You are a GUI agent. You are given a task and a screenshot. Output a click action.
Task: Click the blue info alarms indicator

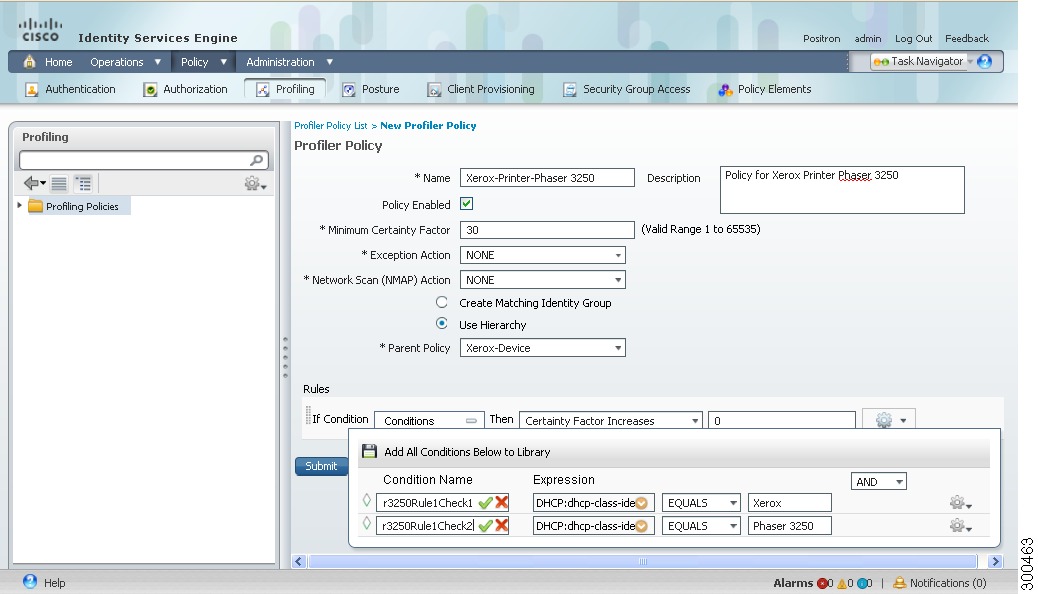click(864, 583)
